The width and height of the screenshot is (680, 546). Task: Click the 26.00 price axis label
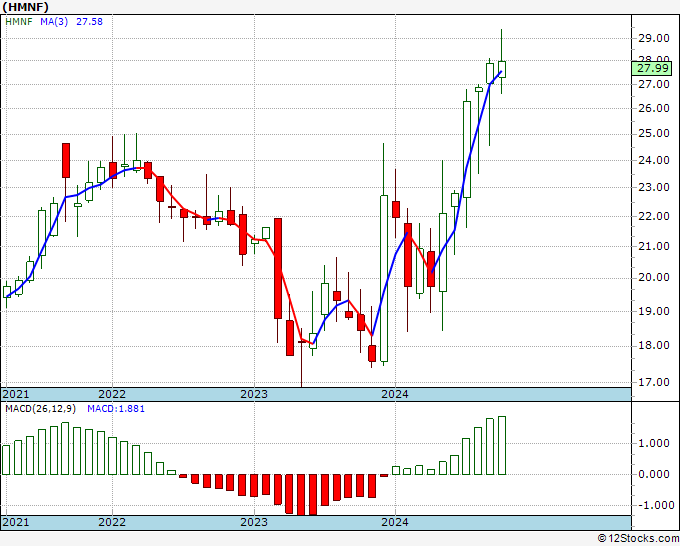click(x=654, y=108)
